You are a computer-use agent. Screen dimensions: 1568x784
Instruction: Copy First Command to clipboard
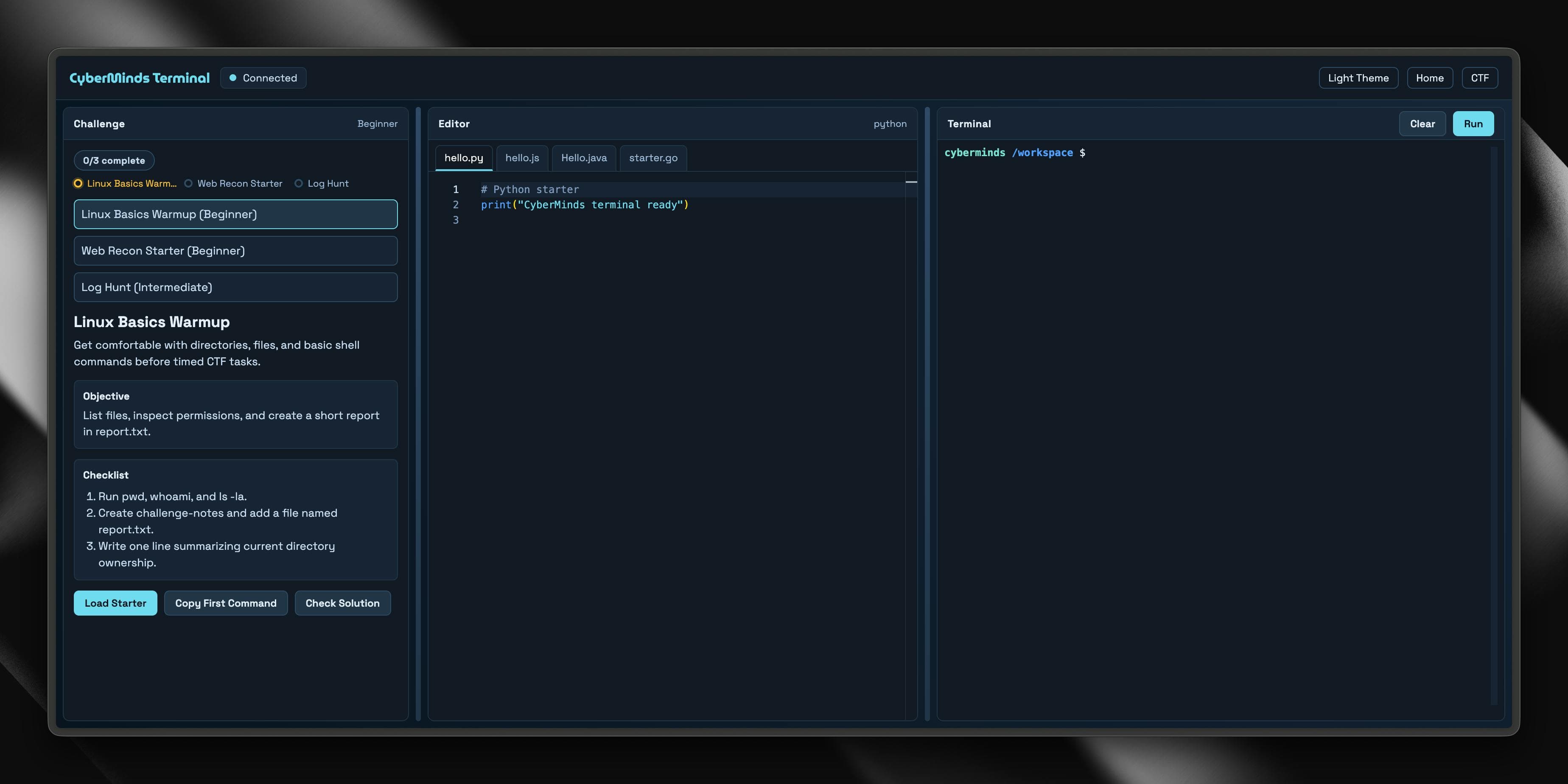pyautogui.click(x=225, y=602)
